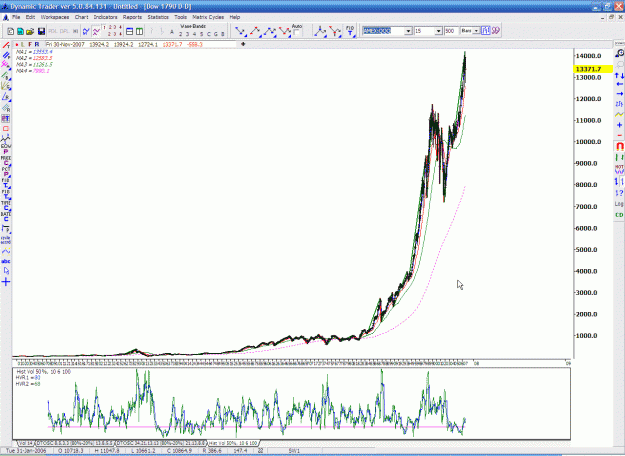Click the blue plus icon on right panel
This screenshot has width=625, height=456.
619,125
